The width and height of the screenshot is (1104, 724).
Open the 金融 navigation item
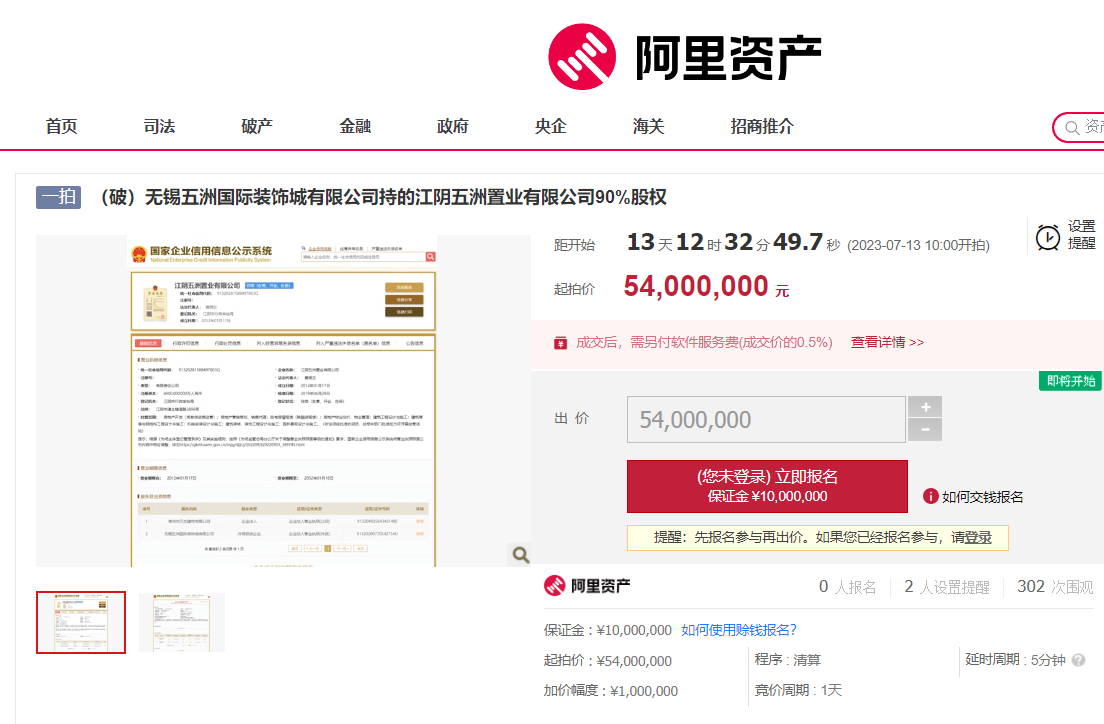355,126
